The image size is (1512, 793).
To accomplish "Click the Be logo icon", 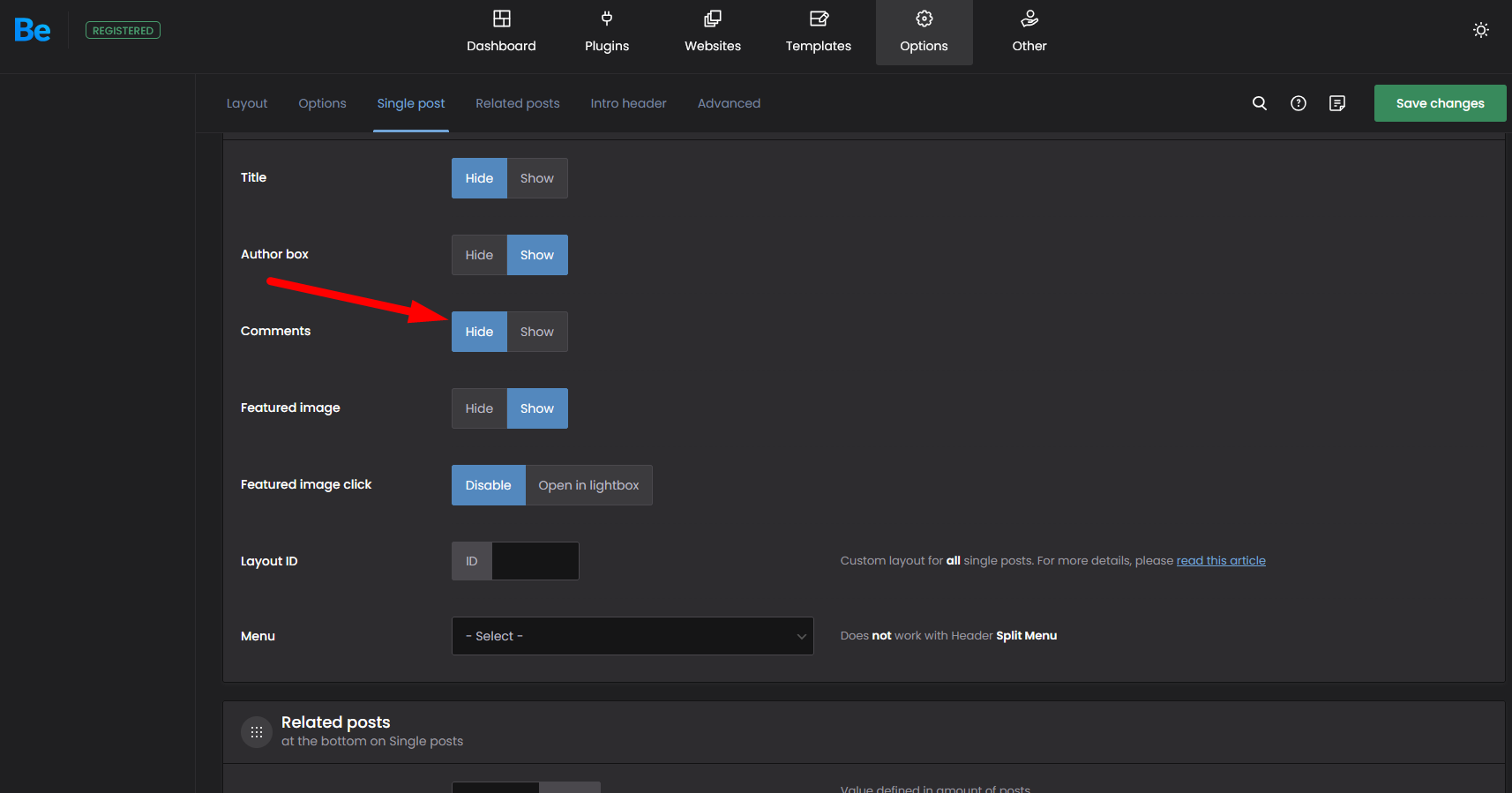I will pyautogui.click(x=33, y=31).
